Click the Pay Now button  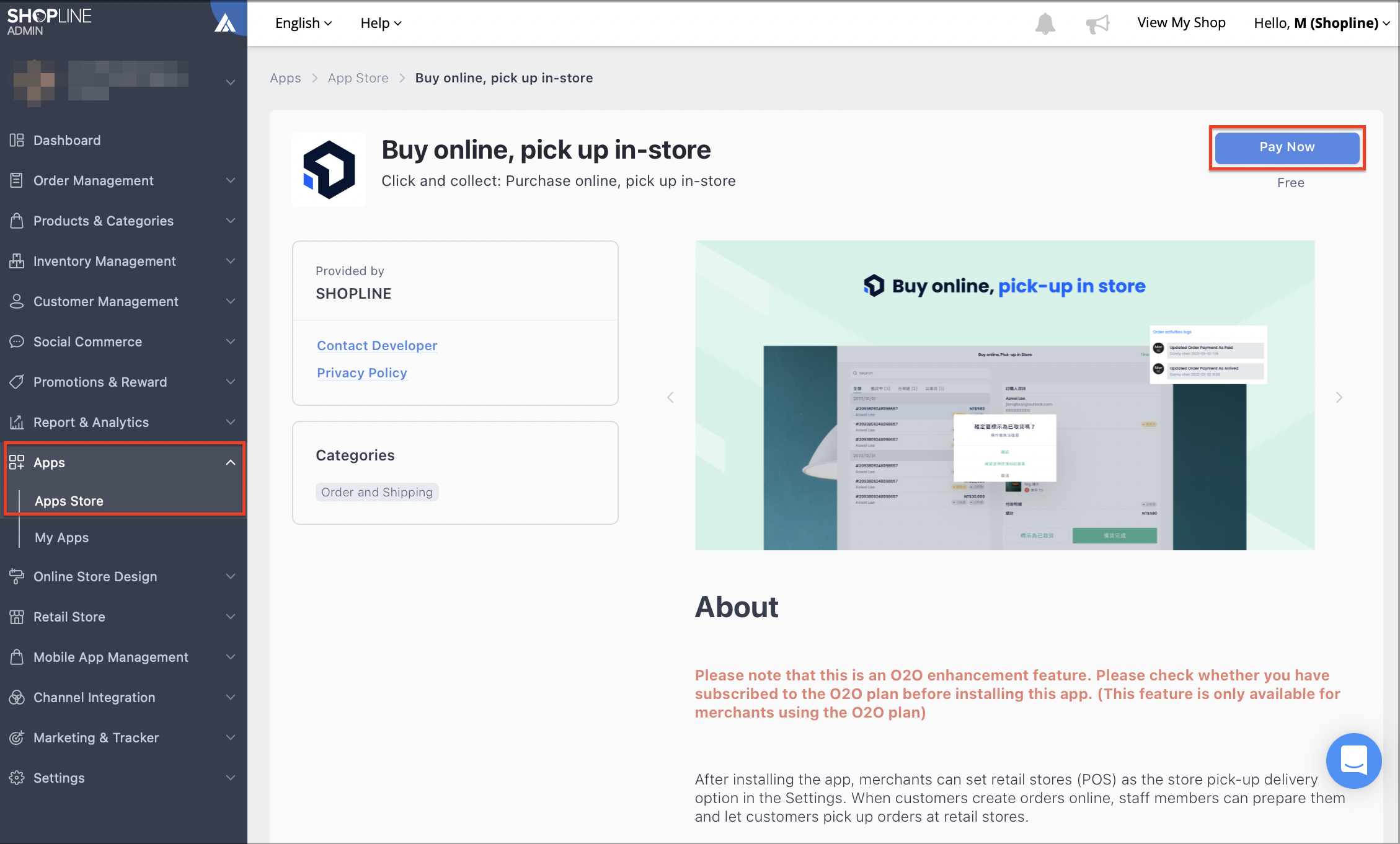(1287, 147)
